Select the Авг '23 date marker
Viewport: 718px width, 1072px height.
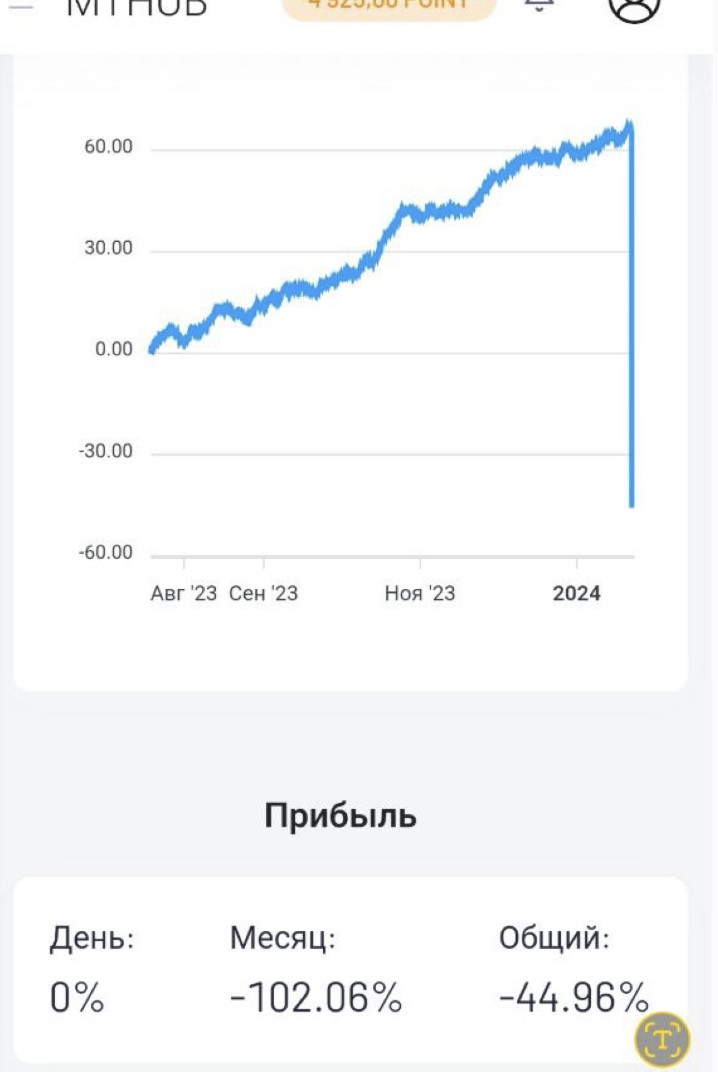[x=183, y=594]
